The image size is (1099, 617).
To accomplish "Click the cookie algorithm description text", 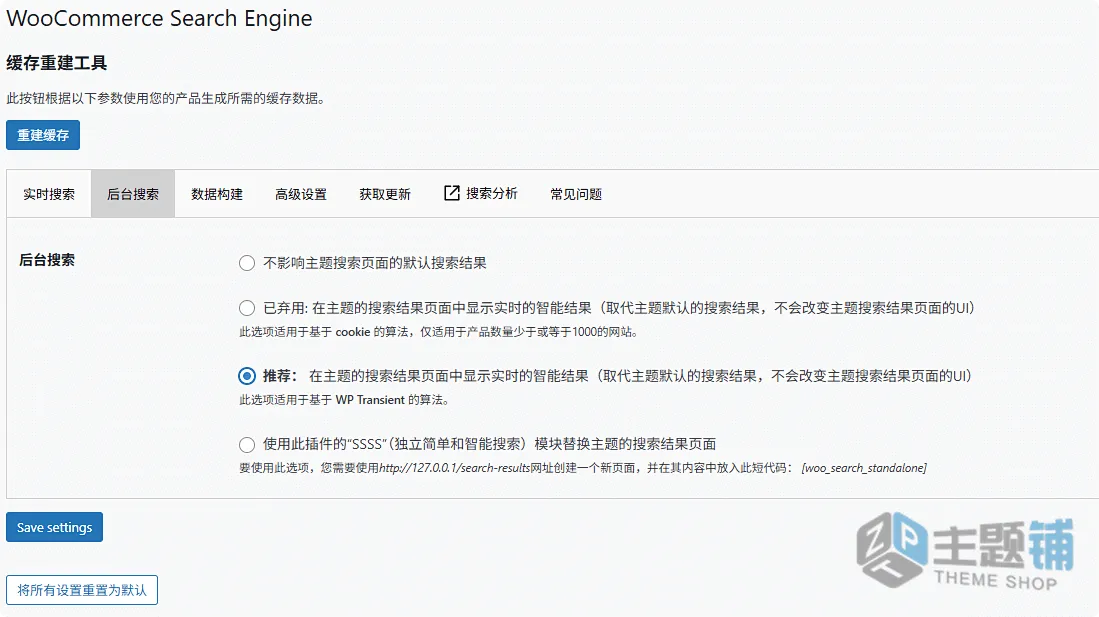I will [x=439, y=332].
